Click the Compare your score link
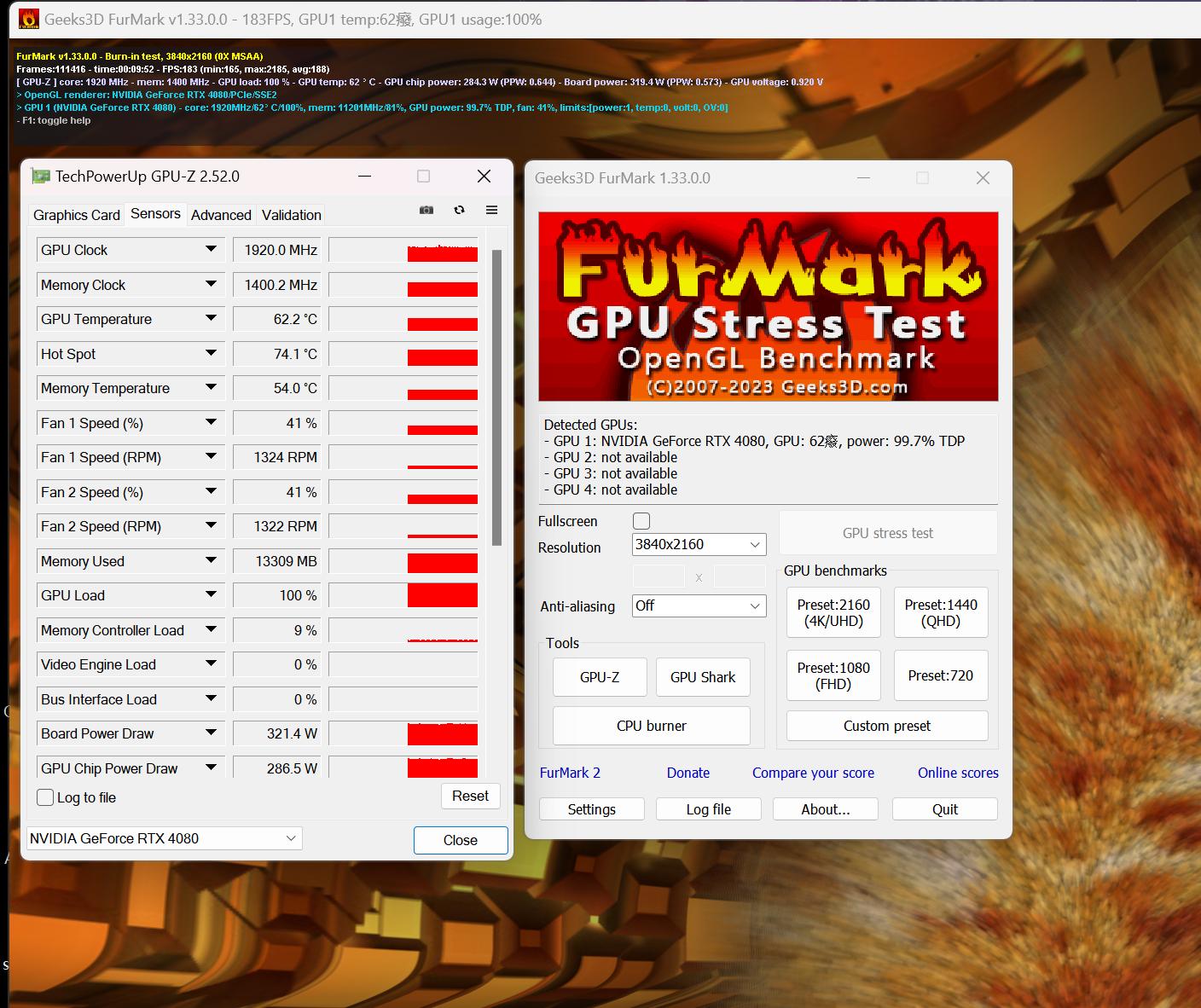Screen dimensions: 1201x1008 coord(812,773)
